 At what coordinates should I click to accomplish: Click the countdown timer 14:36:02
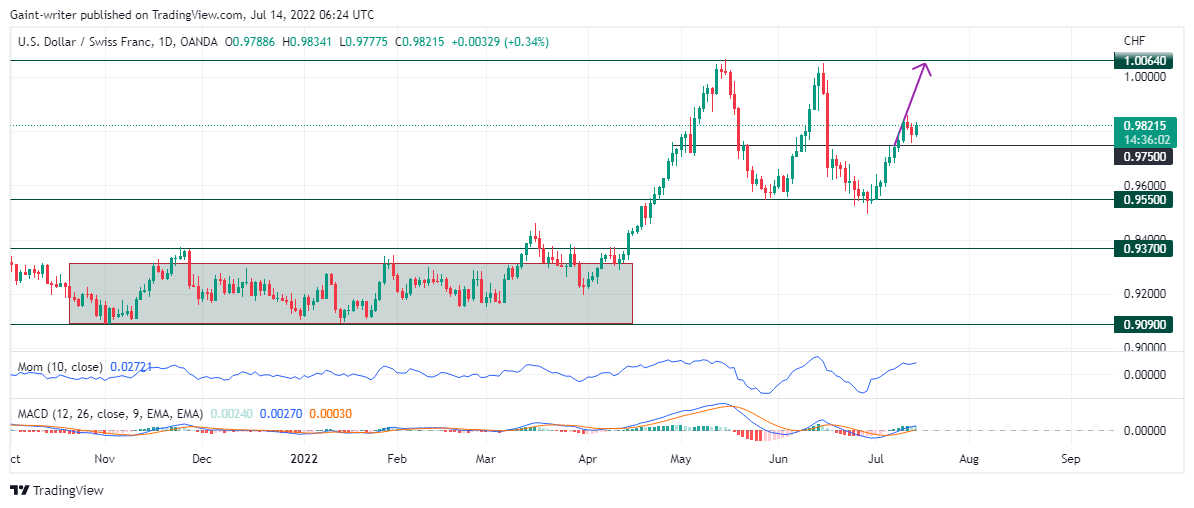click(x=1144, y=139)
